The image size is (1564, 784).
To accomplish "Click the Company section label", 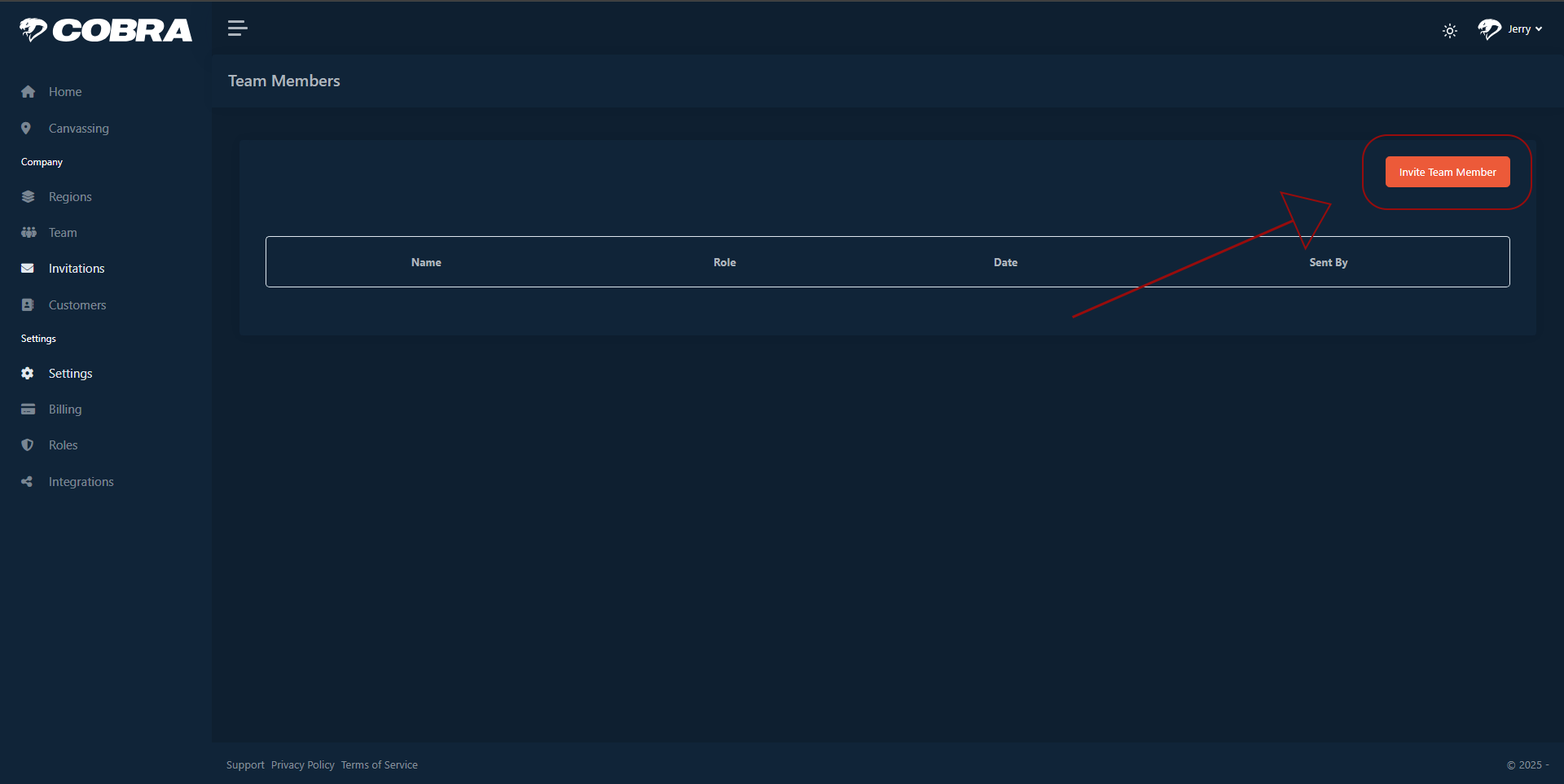I will (x=42, y=162).
